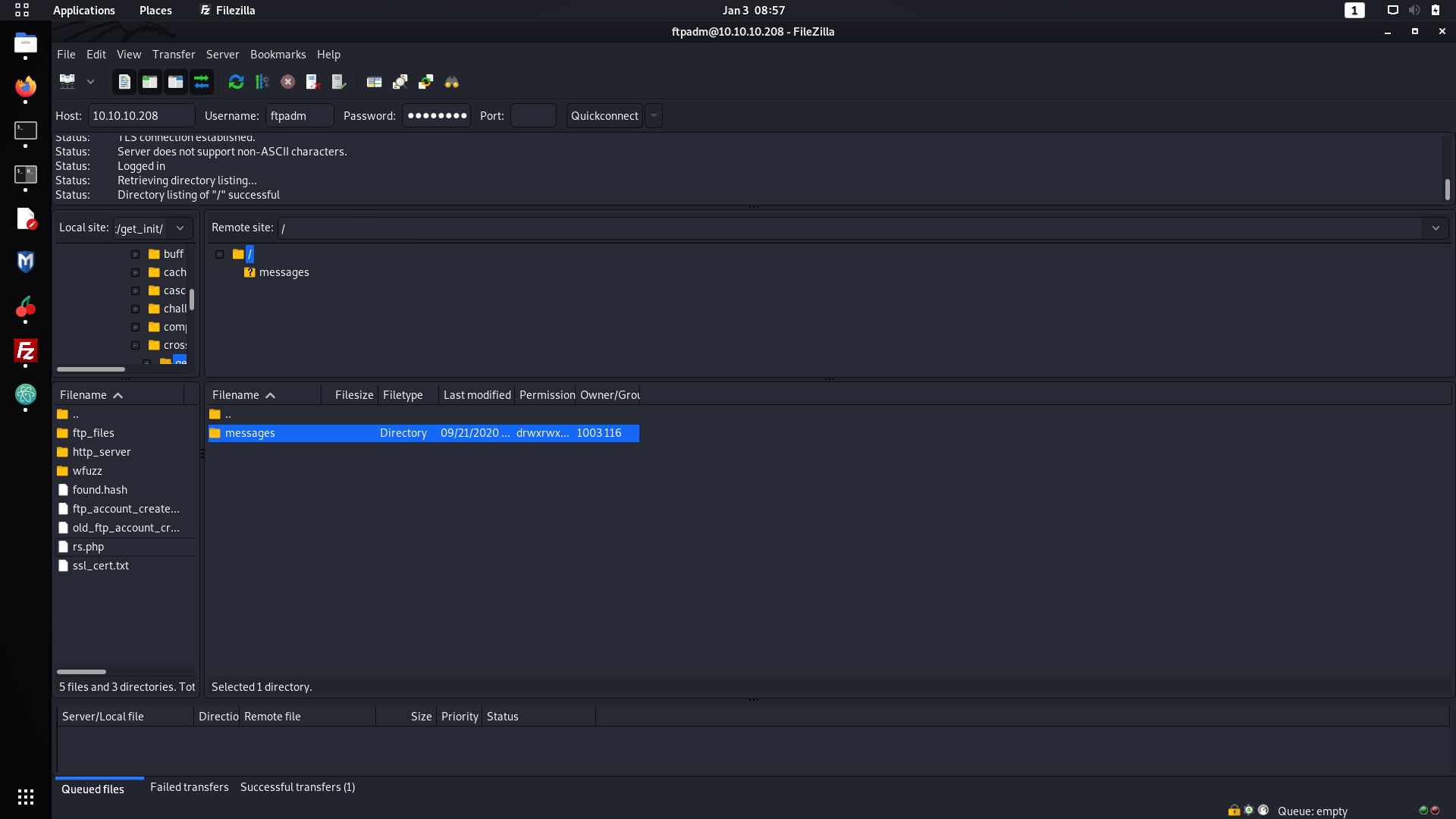The image size is (1456, 819).
Task: Open the Site Manager dropdown arrow
Action: 90,82
